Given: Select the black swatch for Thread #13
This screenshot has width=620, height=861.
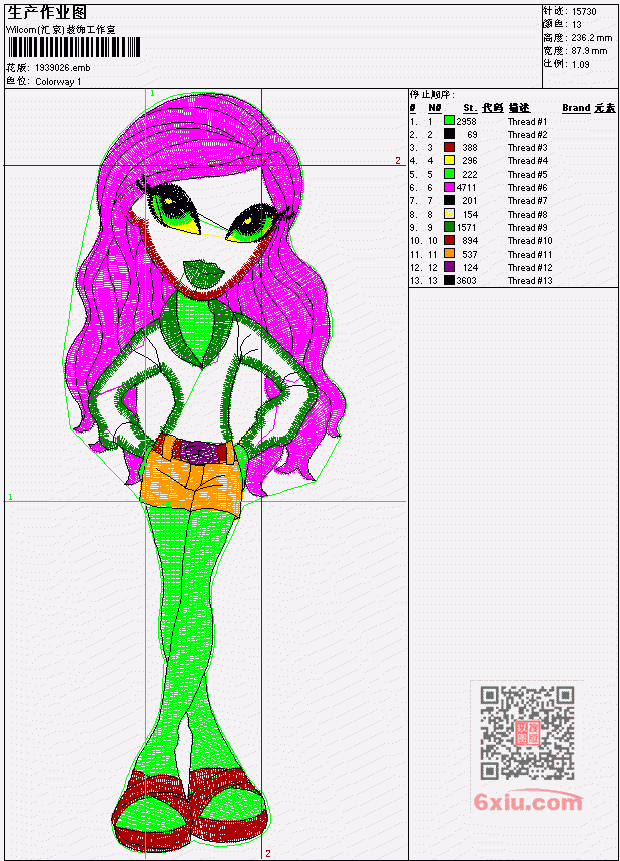Looking at the screenshot, I should click(x=449, y=280).
